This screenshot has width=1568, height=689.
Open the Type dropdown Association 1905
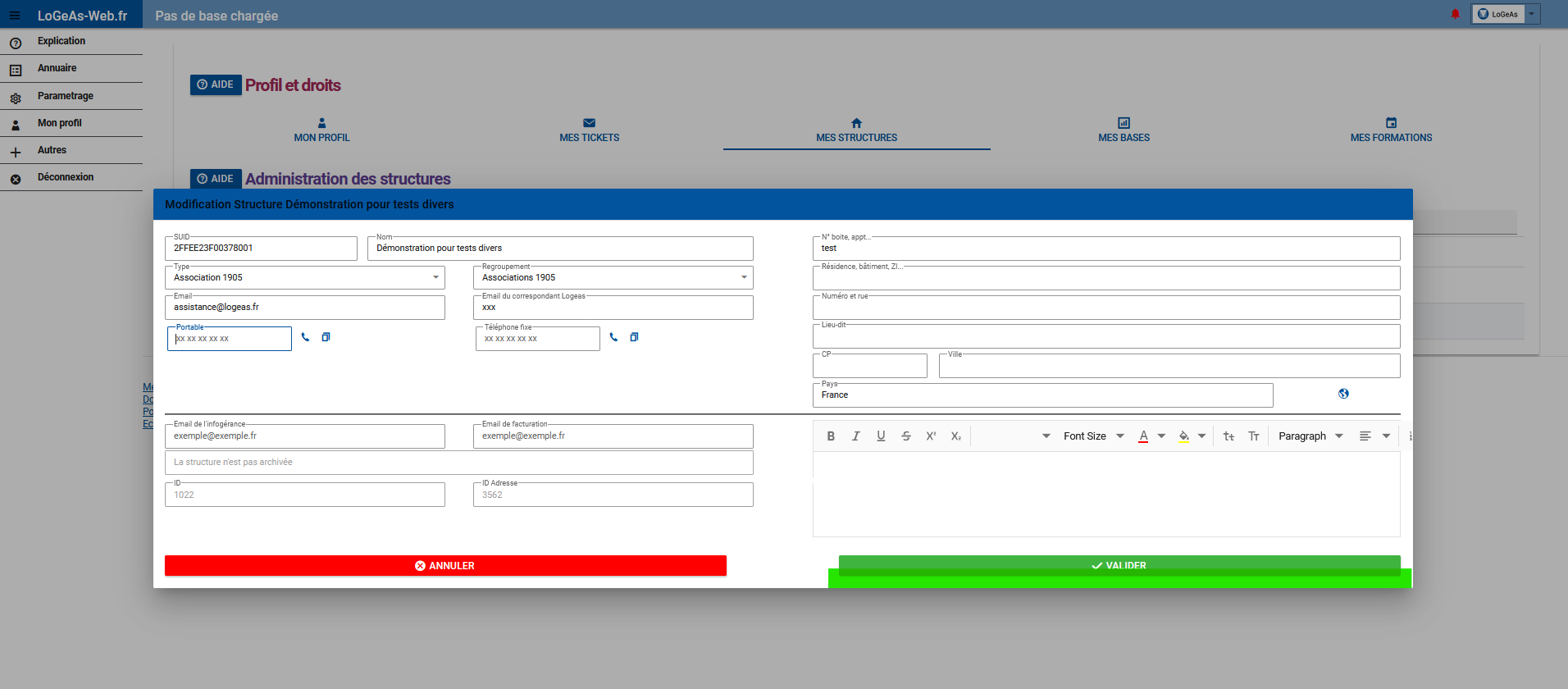pos(304,277)
